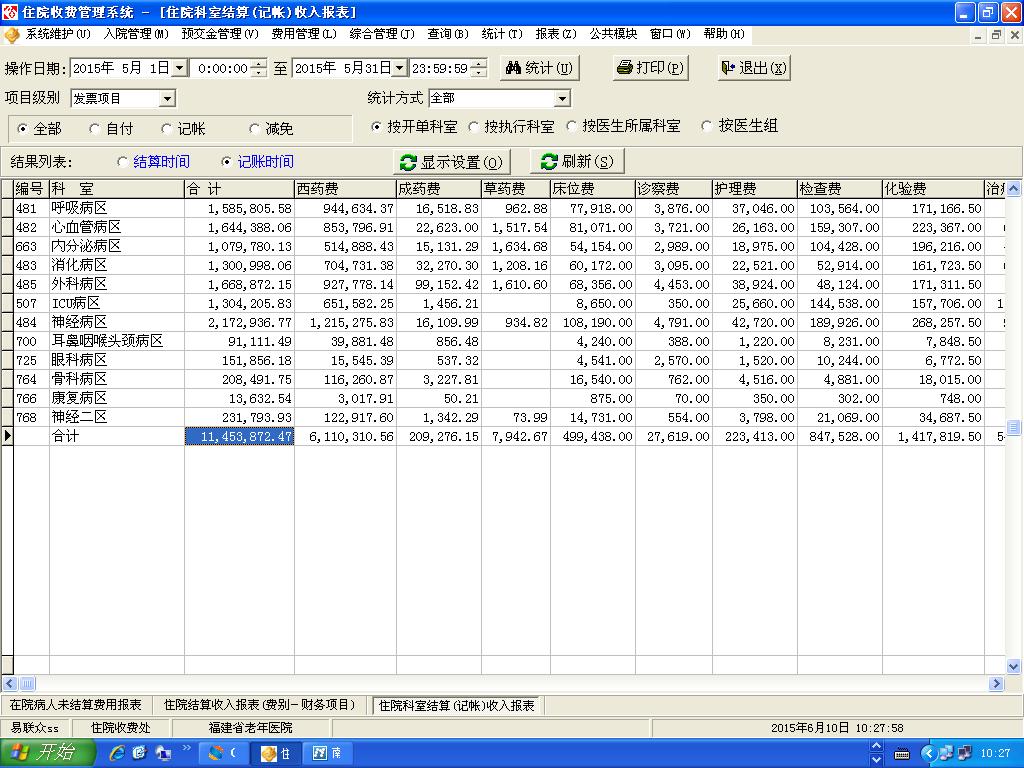Open Windows 开始 start button
This screenshot has height=768, width=1024.
click(47, 753)
